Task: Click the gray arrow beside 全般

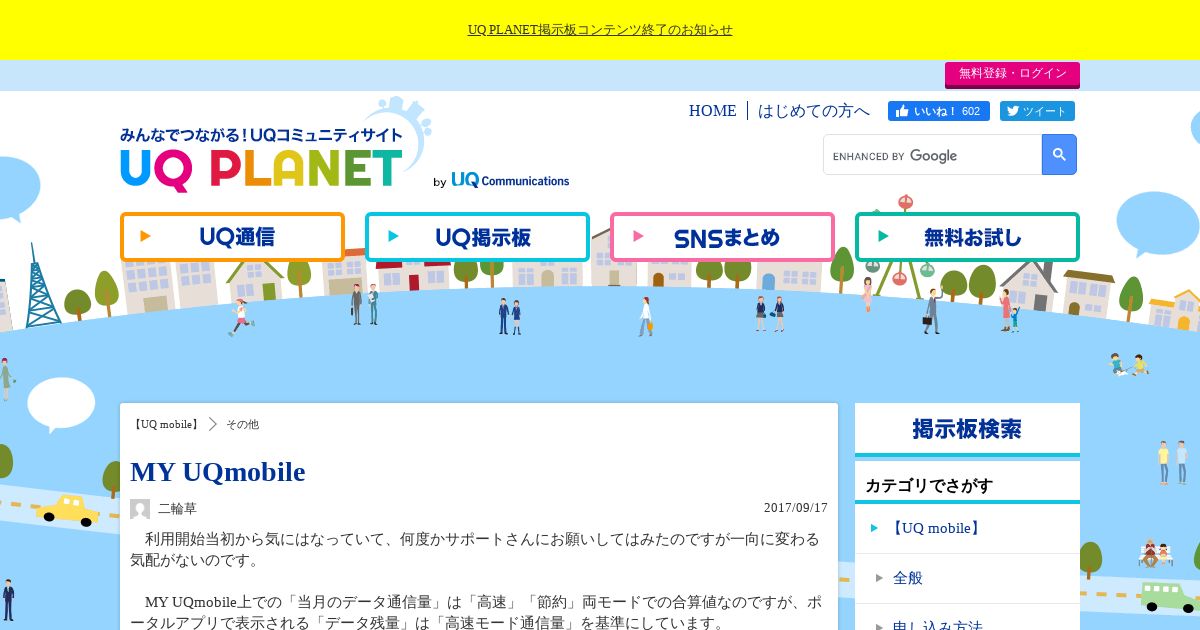Action: click(x=880, y=578)
